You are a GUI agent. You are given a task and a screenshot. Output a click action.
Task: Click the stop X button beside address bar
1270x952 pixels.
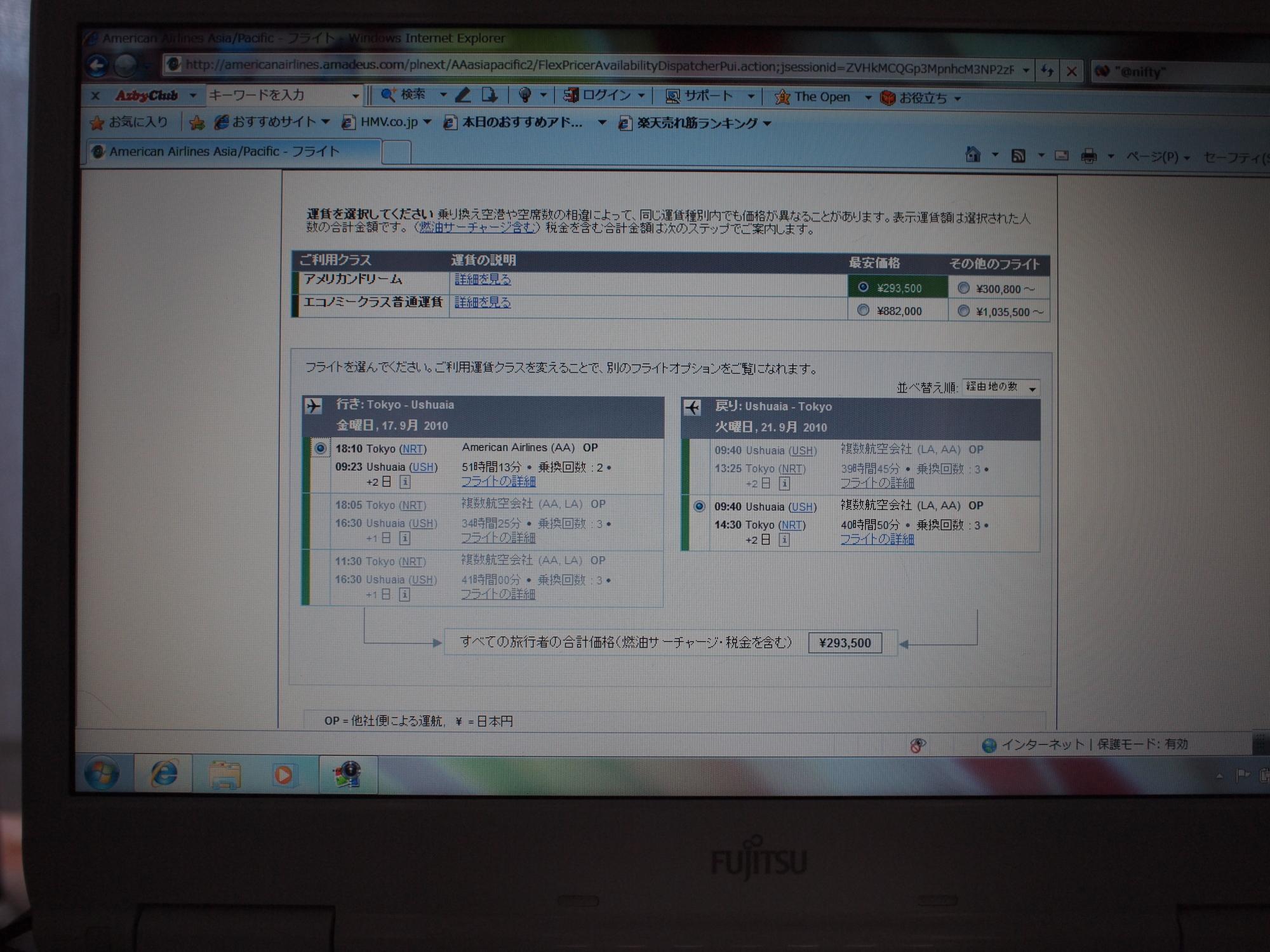point(1071,71)
